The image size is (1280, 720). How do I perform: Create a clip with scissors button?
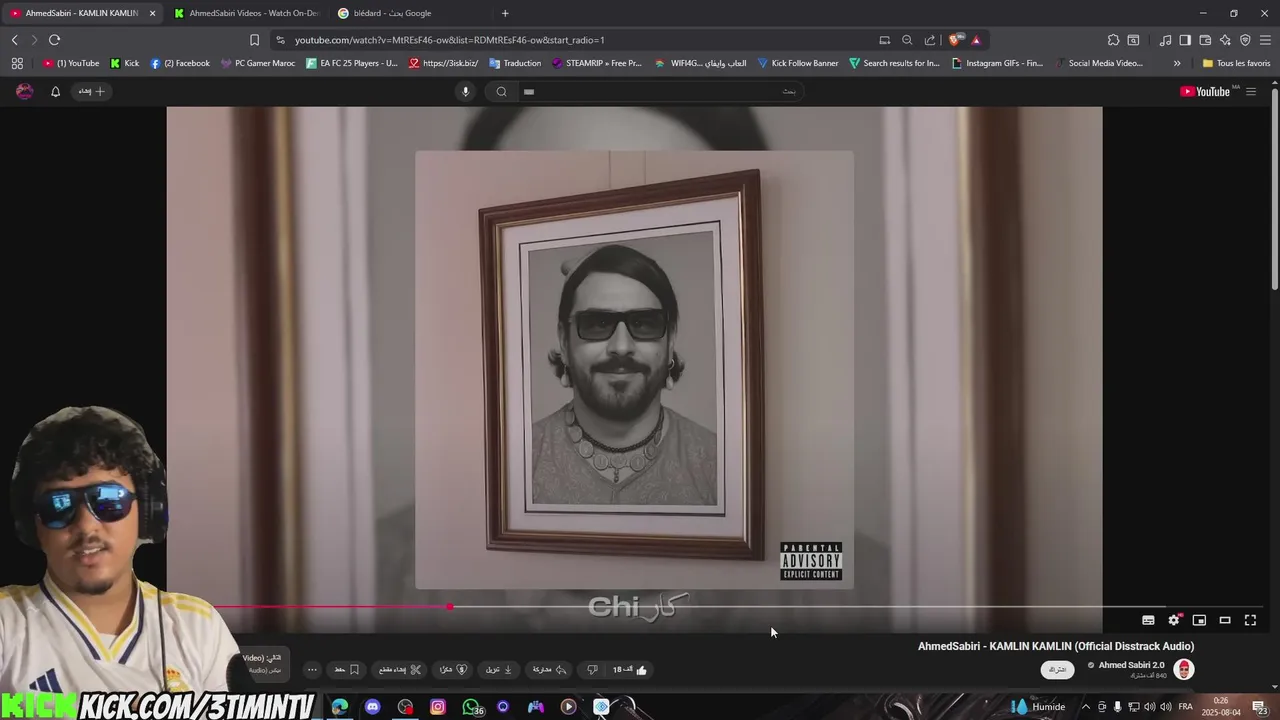coord(401,670)
